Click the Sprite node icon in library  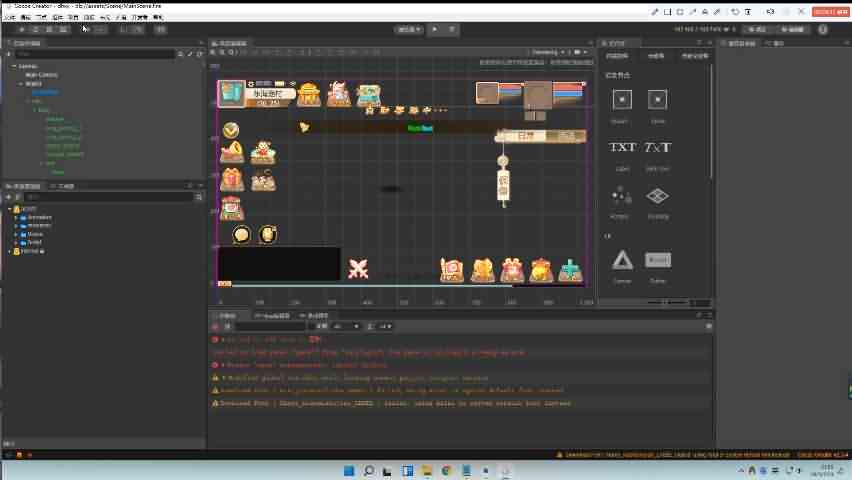click(622, 99)
